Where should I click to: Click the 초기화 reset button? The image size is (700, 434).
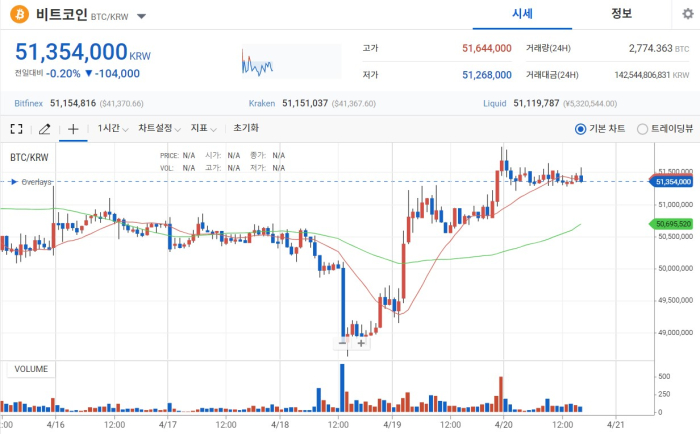(246, 128)
